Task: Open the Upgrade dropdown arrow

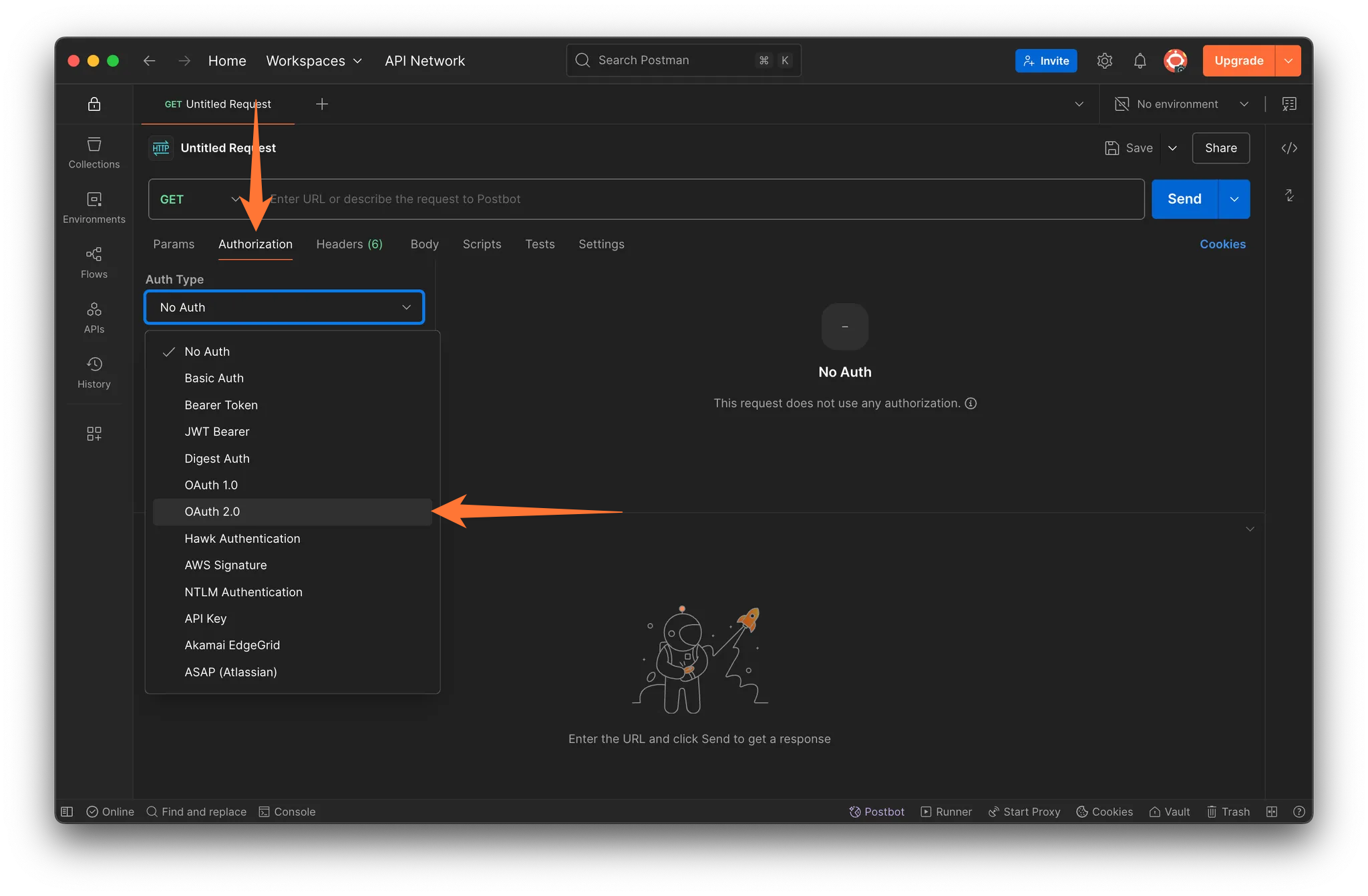Action: (x=1289, y=61)
